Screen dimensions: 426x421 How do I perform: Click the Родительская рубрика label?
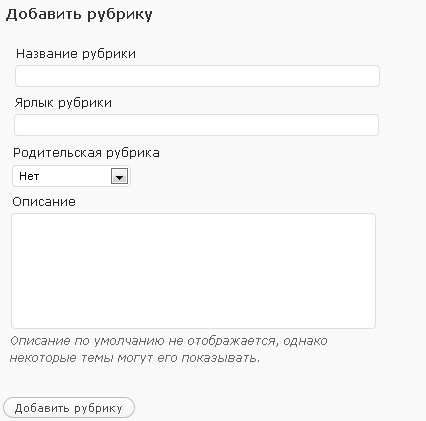pyautogui.click(x=86, y=153)
